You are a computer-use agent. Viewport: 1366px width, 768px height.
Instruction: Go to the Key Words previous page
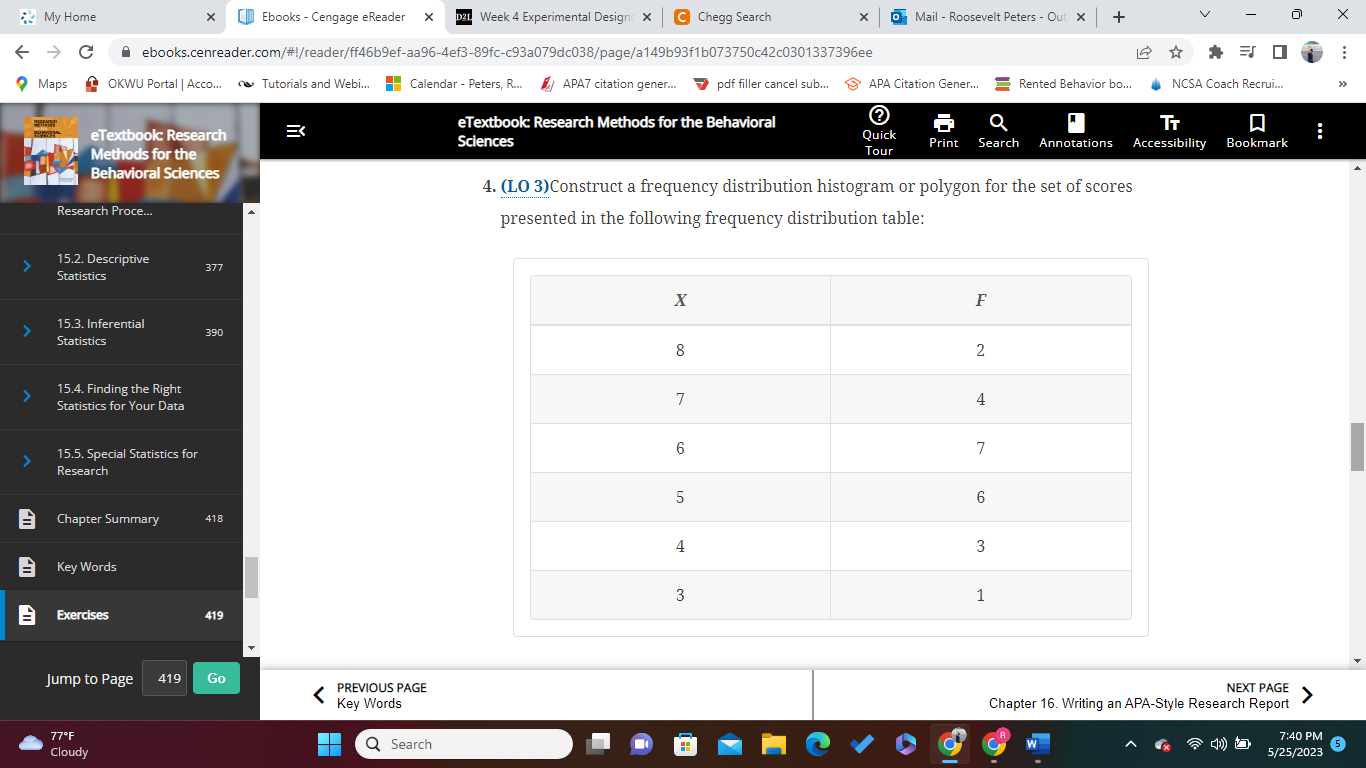371,694
